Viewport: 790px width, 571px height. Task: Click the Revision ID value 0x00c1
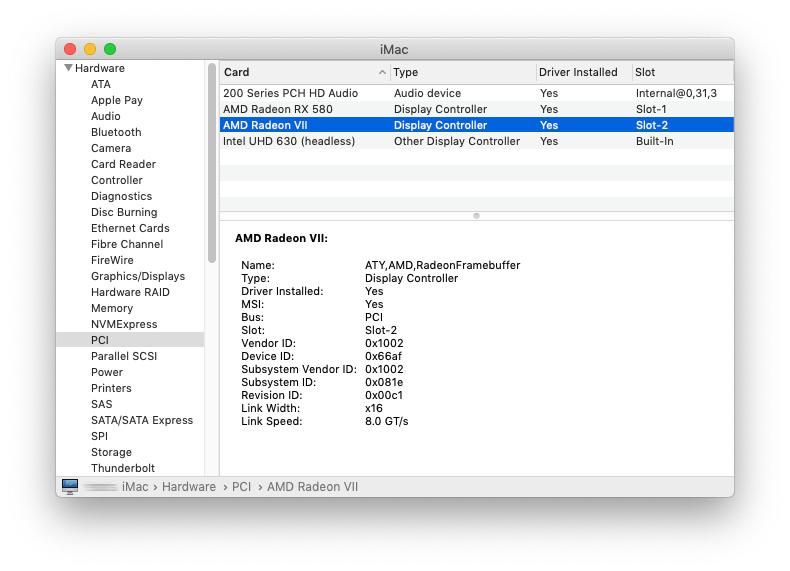pyautogui.click(x=384, y=396)
